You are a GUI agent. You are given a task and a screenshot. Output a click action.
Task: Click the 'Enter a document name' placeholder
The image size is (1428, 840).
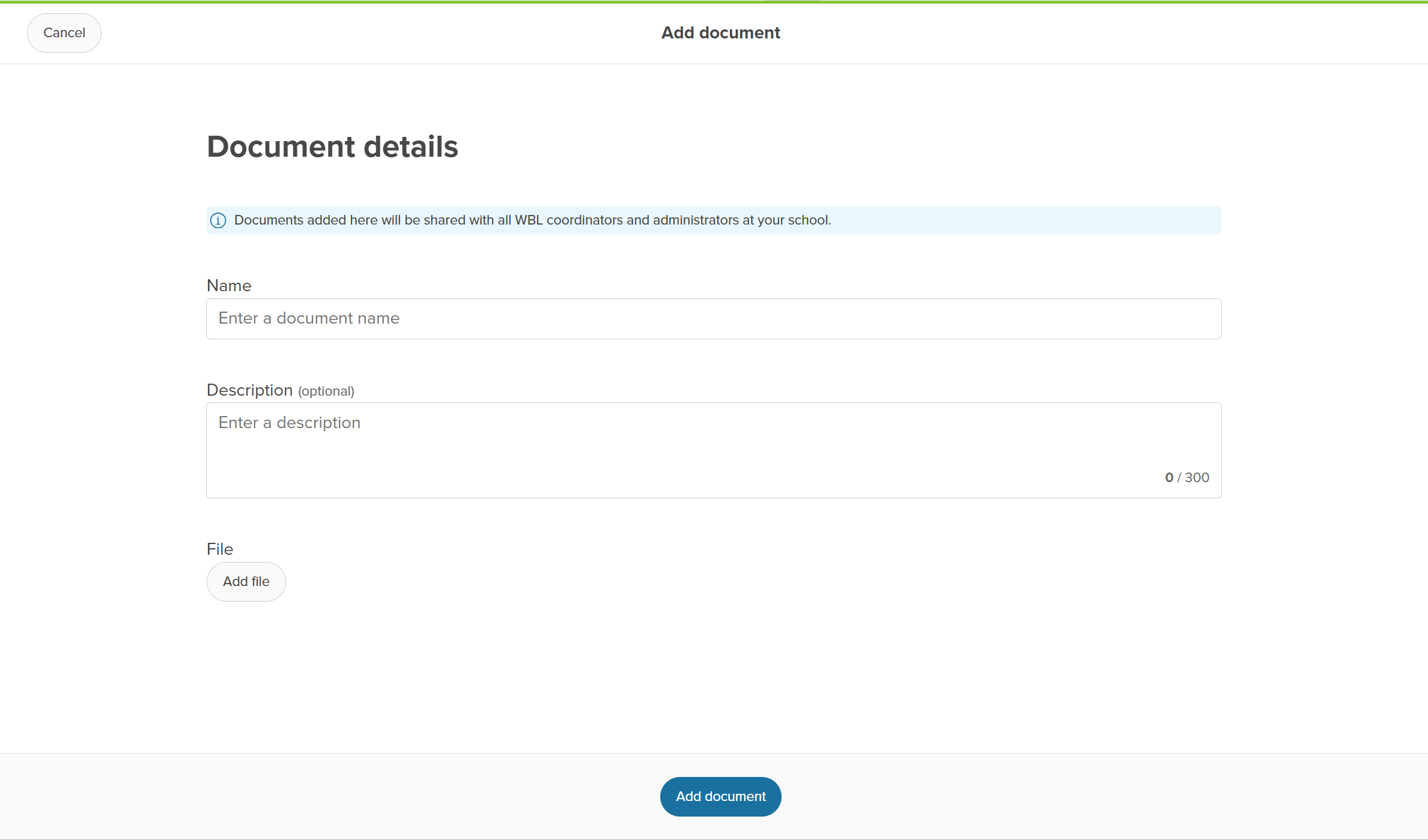point(309,318)
